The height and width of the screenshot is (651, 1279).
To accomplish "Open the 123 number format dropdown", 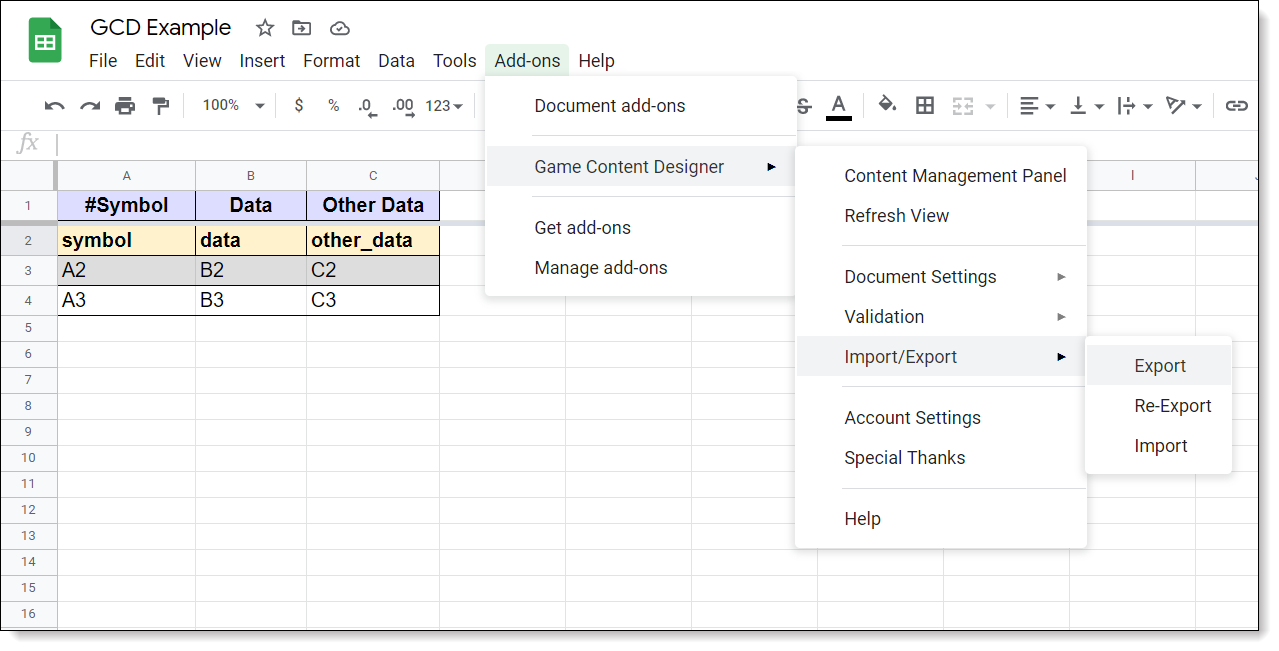I will (444, 106).
